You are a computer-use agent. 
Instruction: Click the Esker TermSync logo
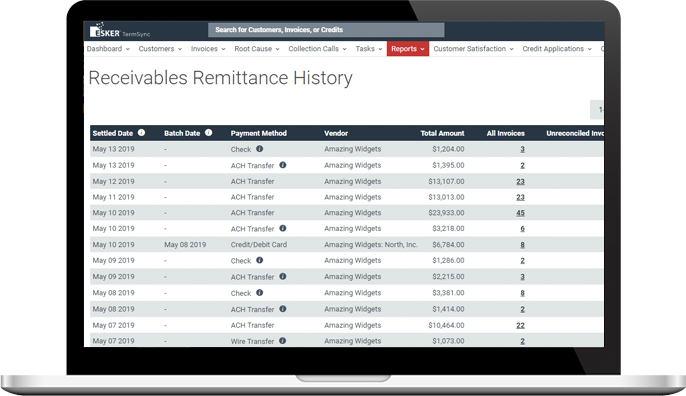click(x=120, y=31)
